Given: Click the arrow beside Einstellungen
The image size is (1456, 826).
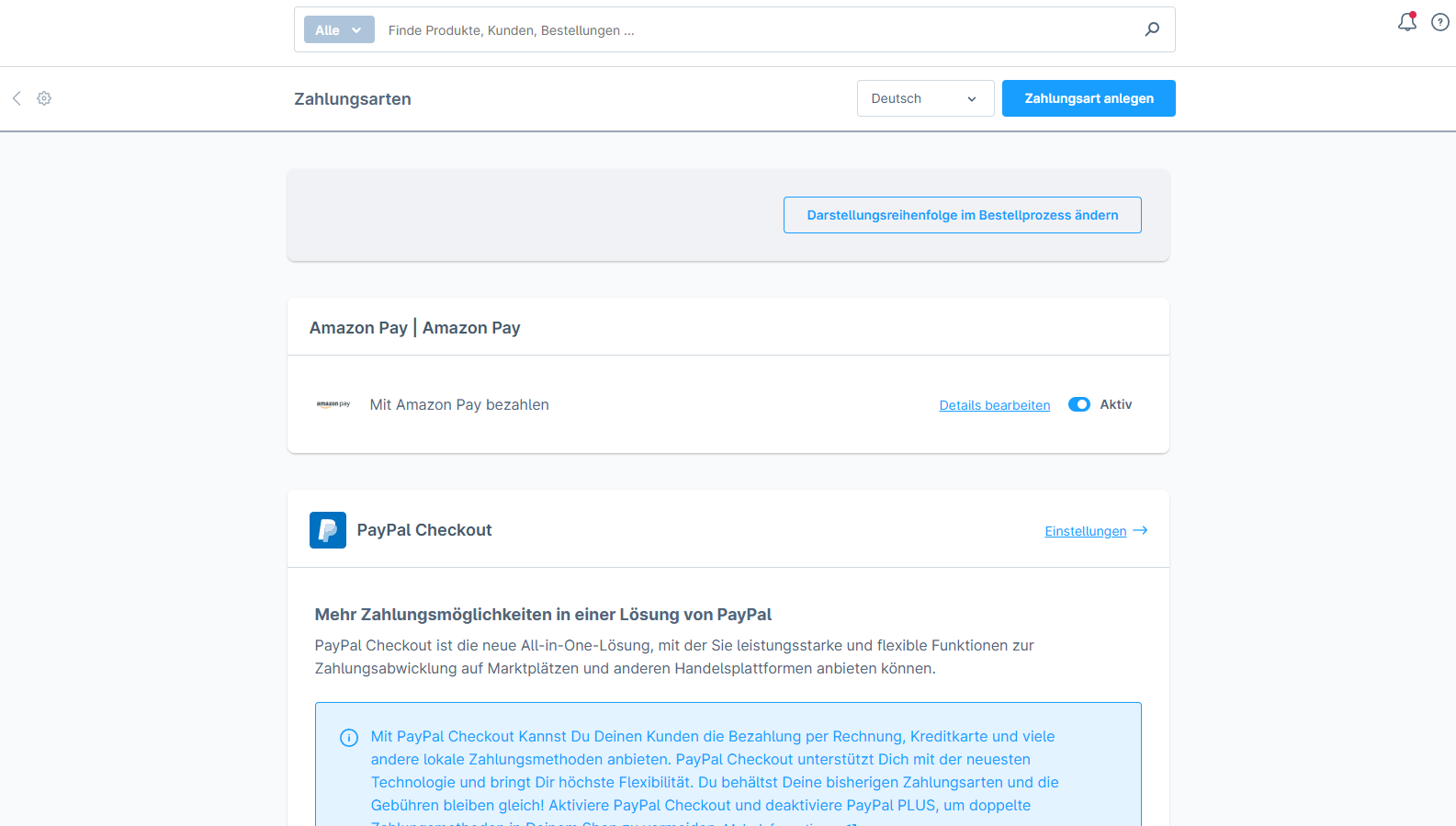Looking at the screenshot, I should [1140, 530].
